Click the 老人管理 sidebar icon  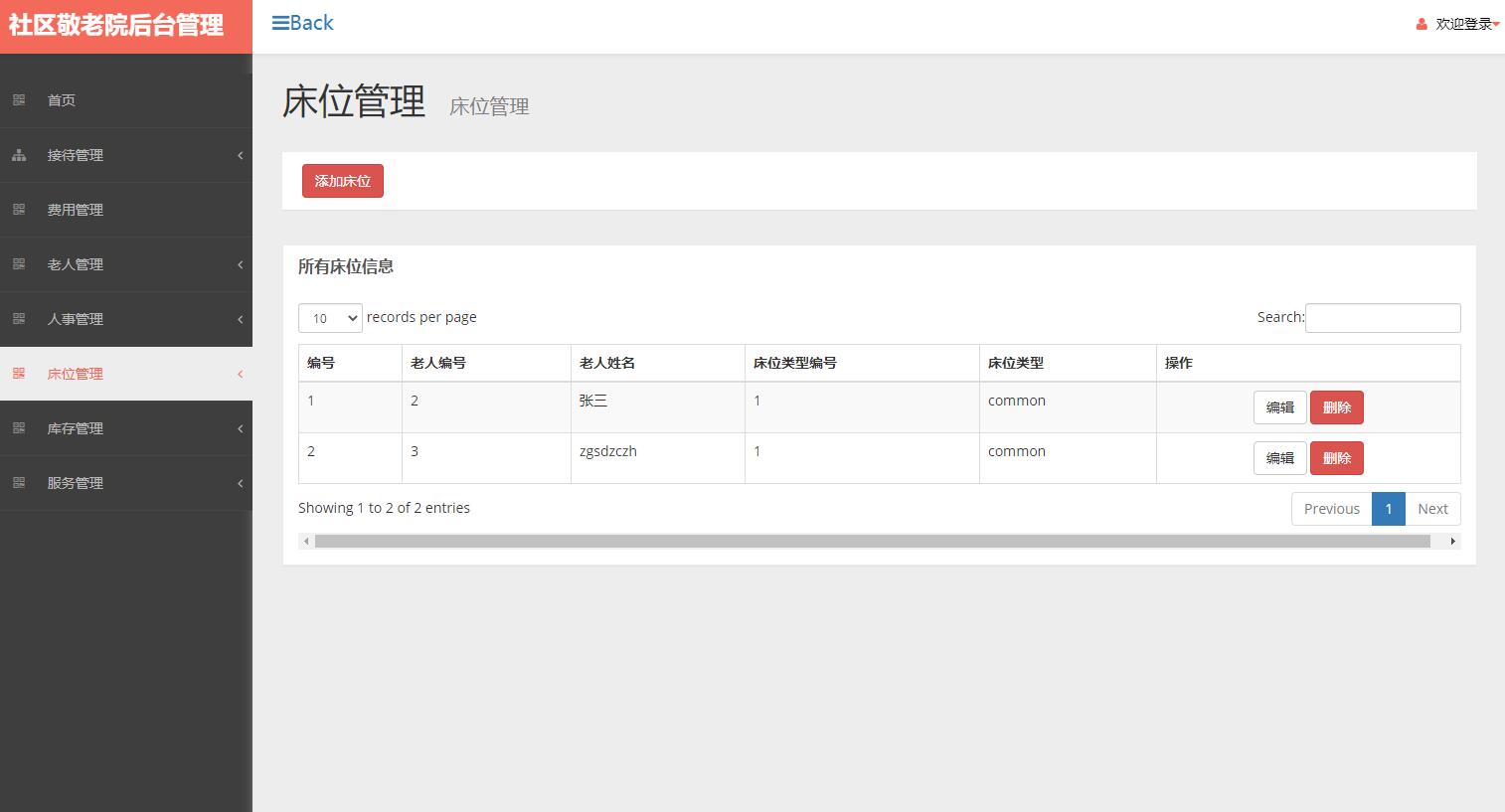[19, 264]
